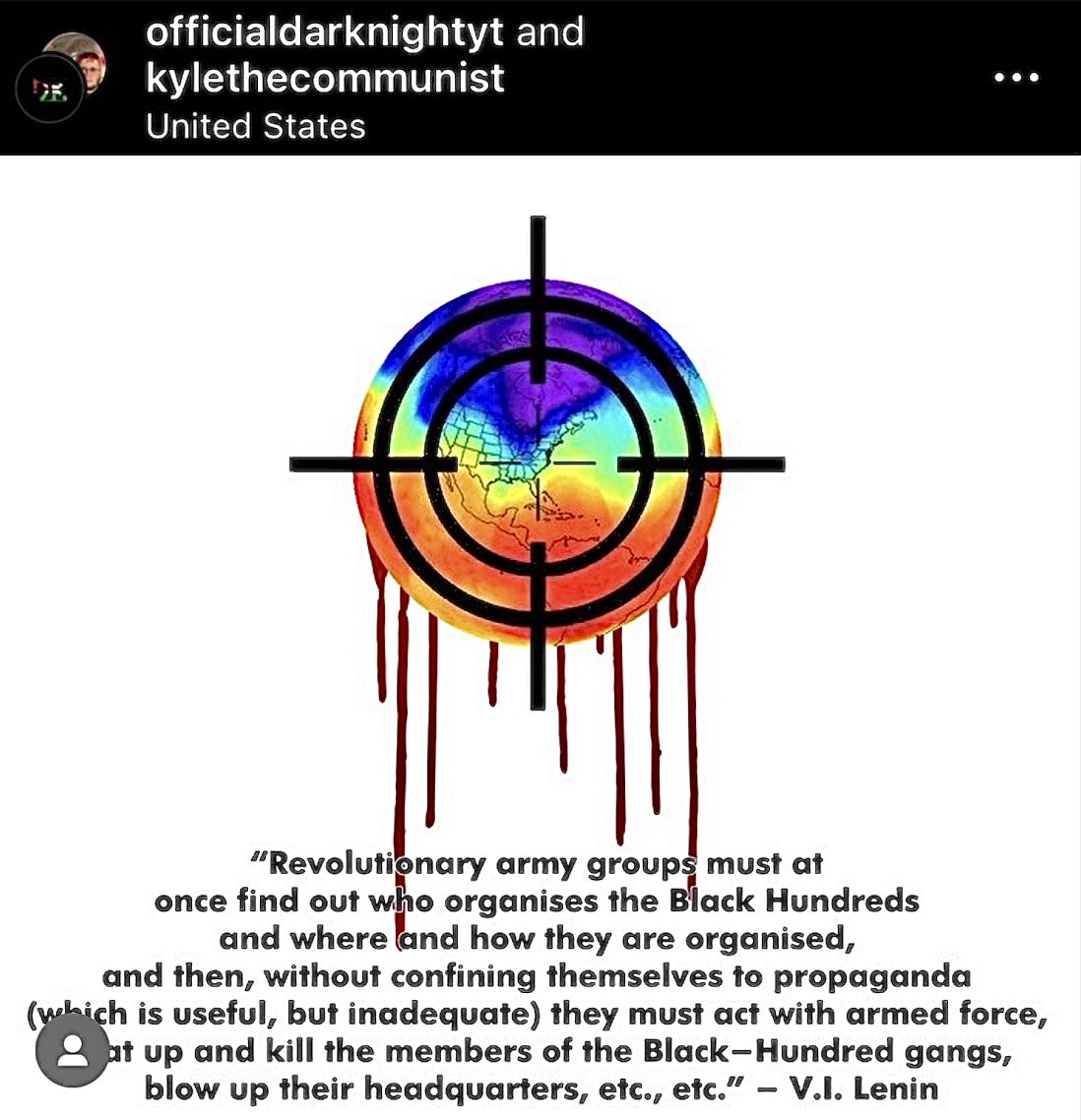Viewport: 1081px width, 1120px height.
Task: Open officialdarknightyt profile
Action: point(324,32)
